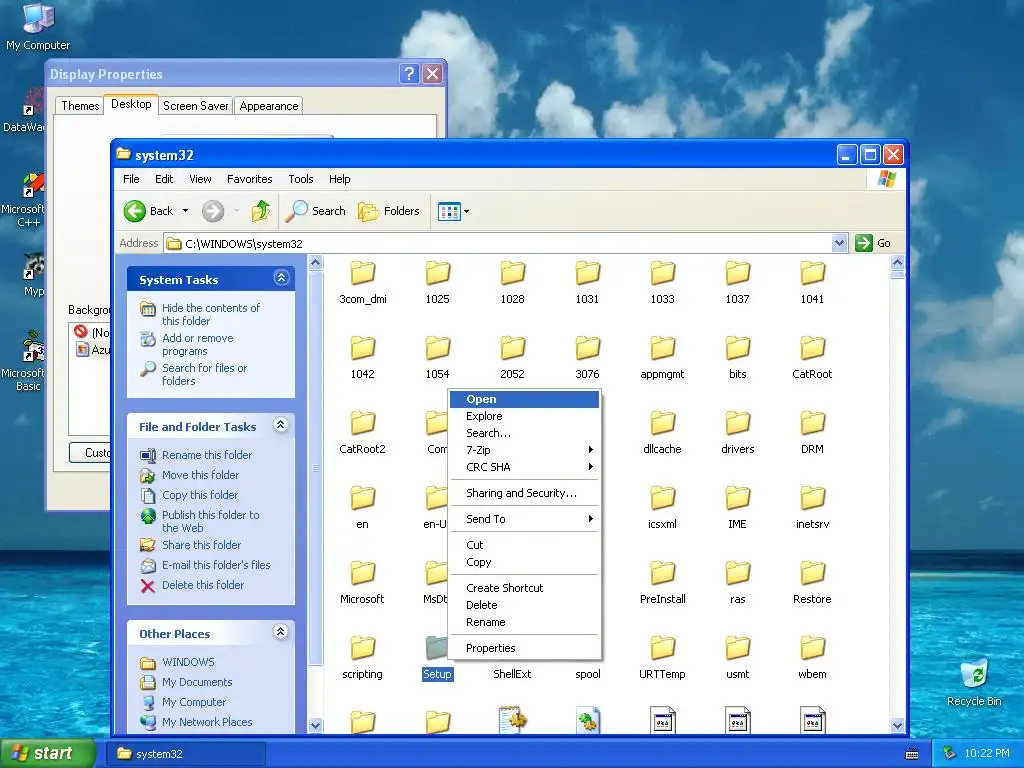Click the Start button
Screen dimensions: 1024x768
click(x=48, y=753)
